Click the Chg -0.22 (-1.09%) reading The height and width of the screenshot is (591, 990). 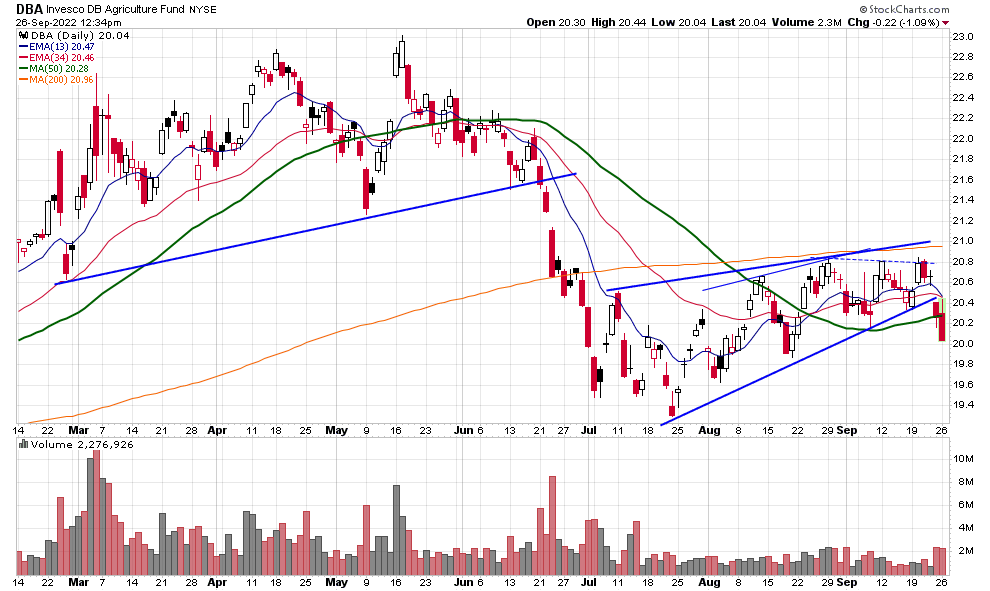(893, 22)
